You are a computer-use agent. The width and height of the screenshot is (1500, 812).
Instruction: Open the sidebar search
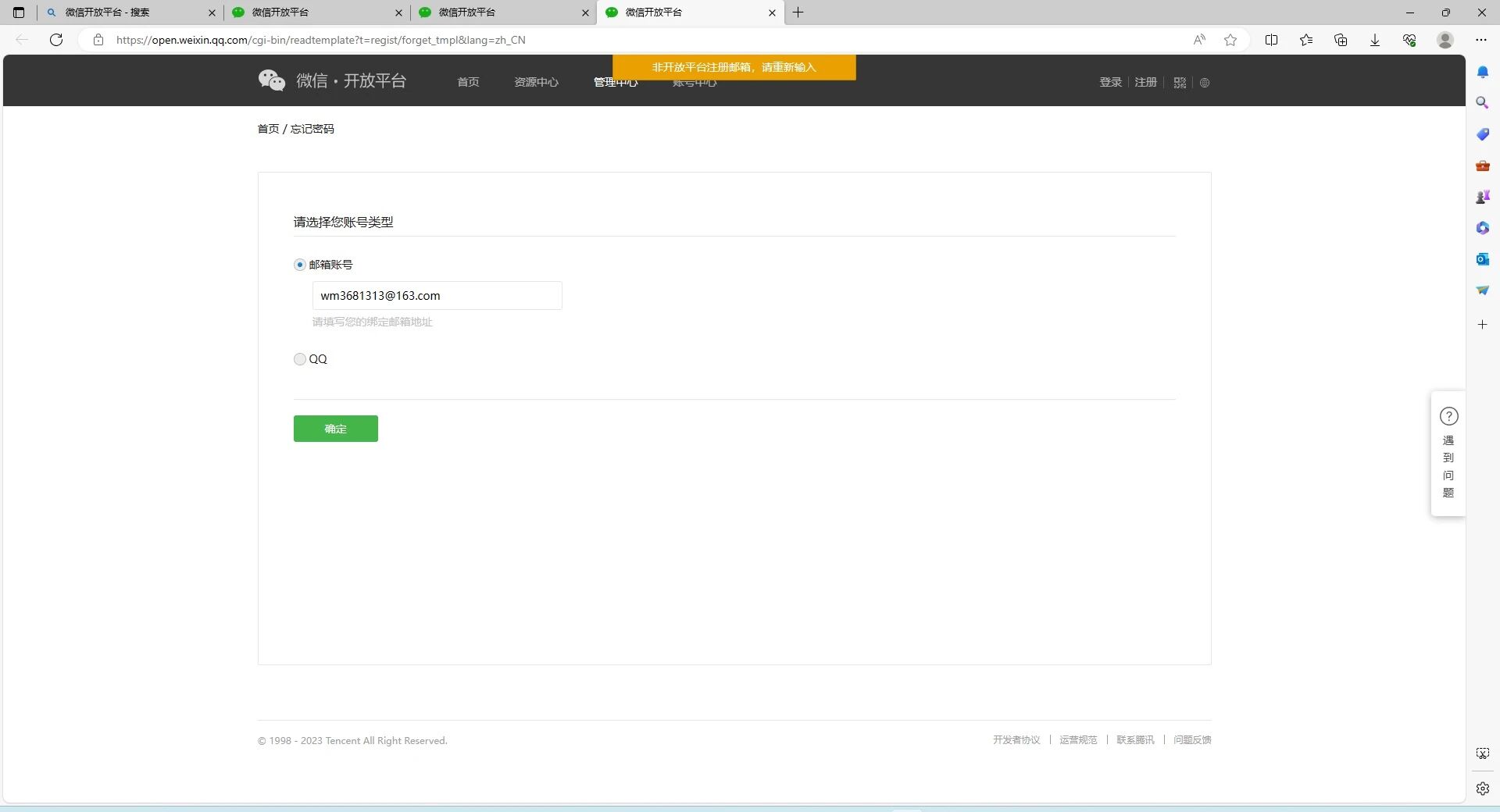tap(1482, 103)
